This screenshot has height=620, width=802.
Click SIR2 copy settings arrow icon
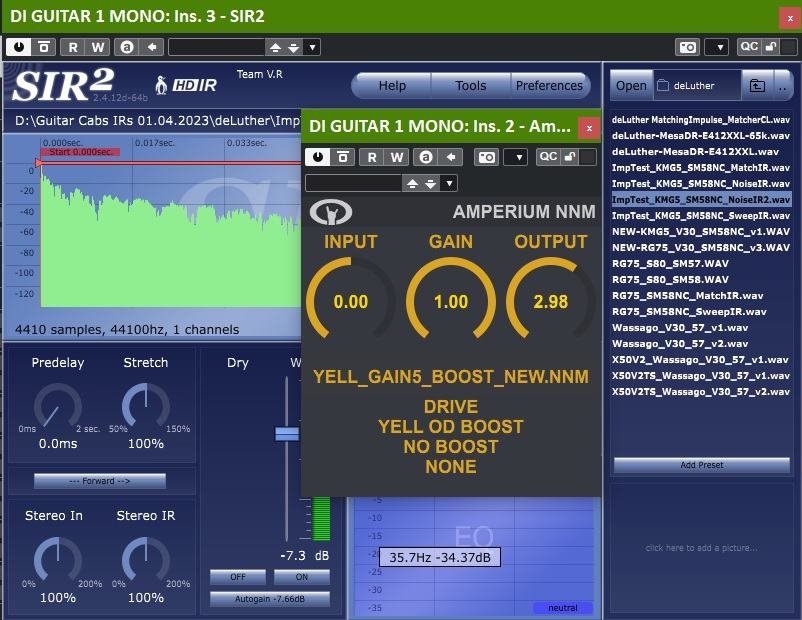151,47
